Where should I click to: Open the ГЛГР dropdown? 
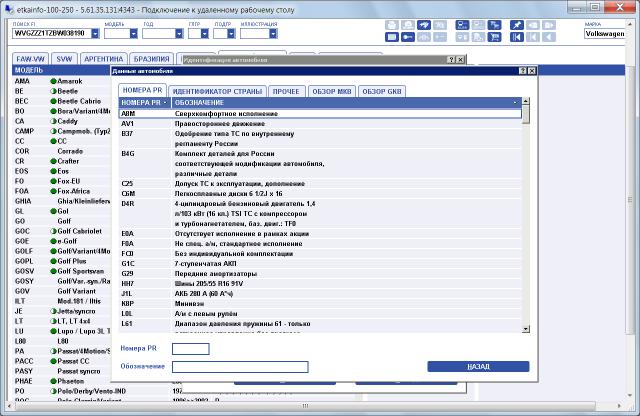(x=204, y=33)
